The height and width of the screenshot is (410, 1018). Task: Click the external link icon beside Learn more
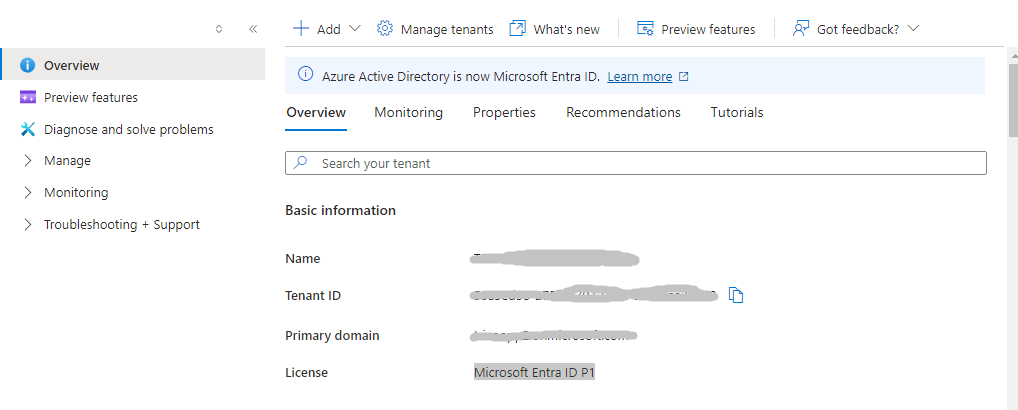[x=683, y=77]
